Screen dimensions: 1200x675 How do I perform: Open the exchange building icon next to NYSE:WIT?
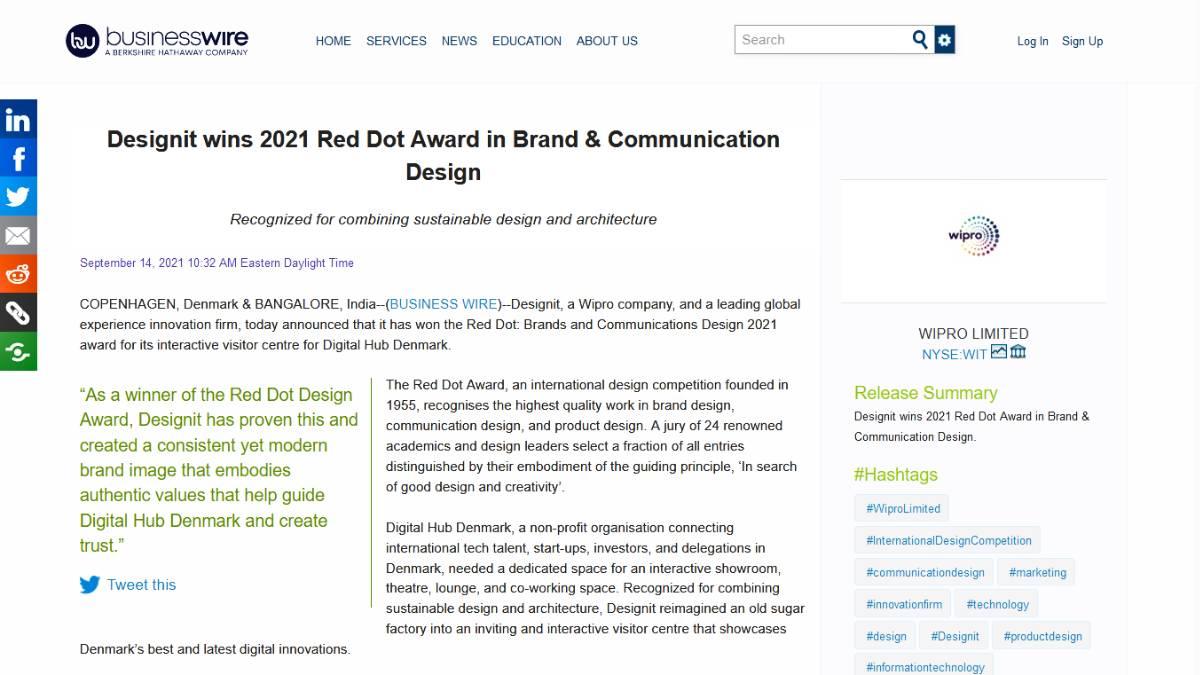tap(1018, 352)
